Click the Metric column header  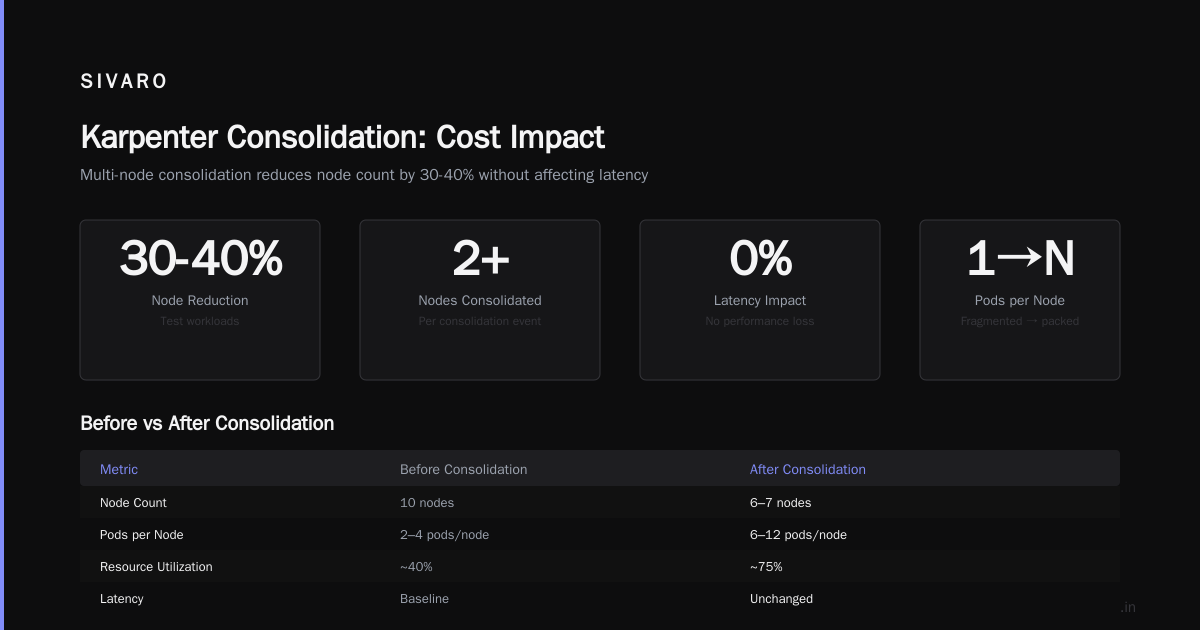119,469
